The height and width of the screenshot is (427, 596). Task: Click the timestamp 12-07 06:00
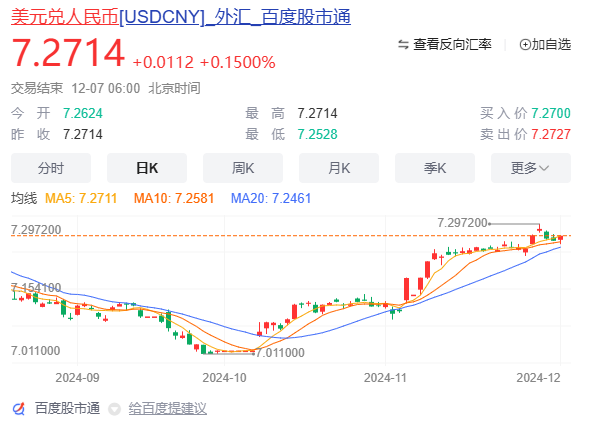point(106,89)
